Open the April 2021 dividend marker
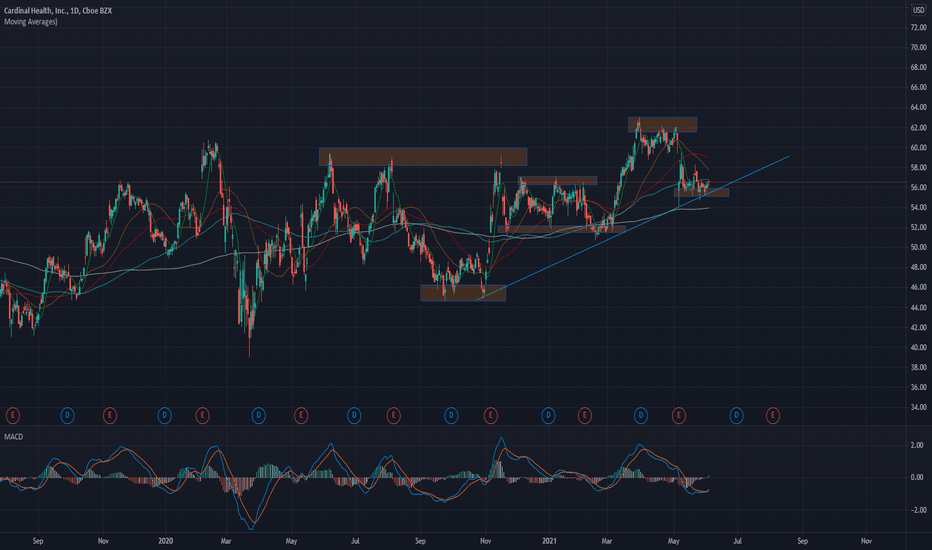The height and width of the screenshot is (550, 932). coord(640,415)
